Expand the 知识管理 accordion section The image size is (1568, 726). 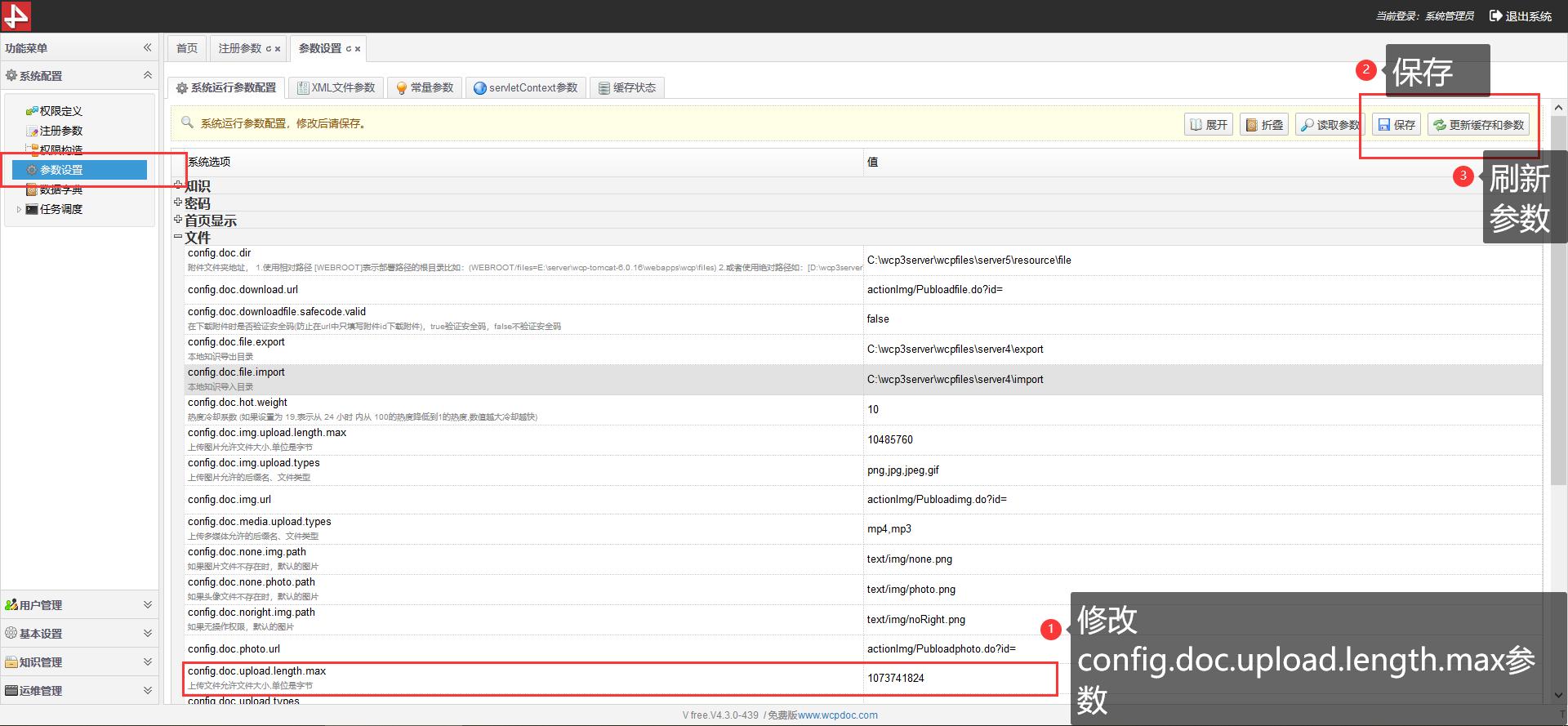pyautogui.click(x=148, y=662)
